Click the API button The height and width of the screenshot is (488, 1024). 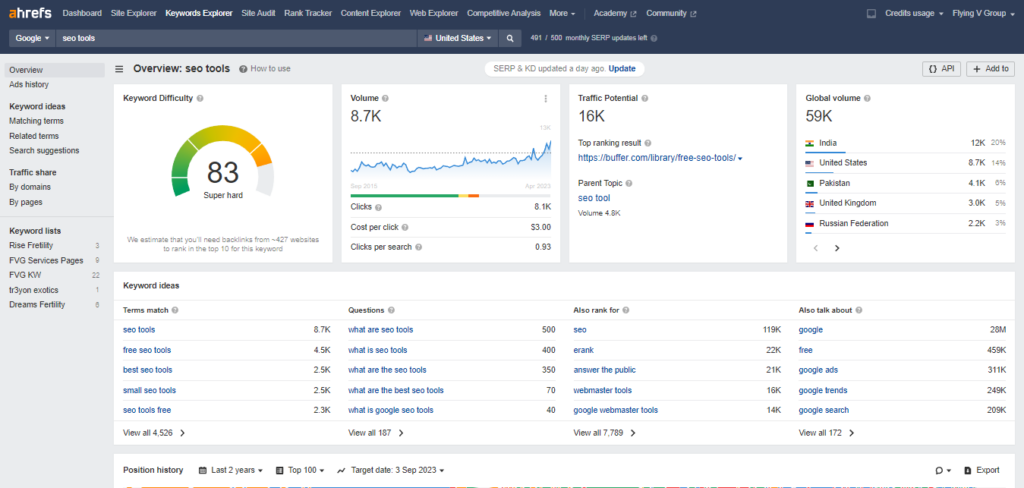(x=941, y=69)
